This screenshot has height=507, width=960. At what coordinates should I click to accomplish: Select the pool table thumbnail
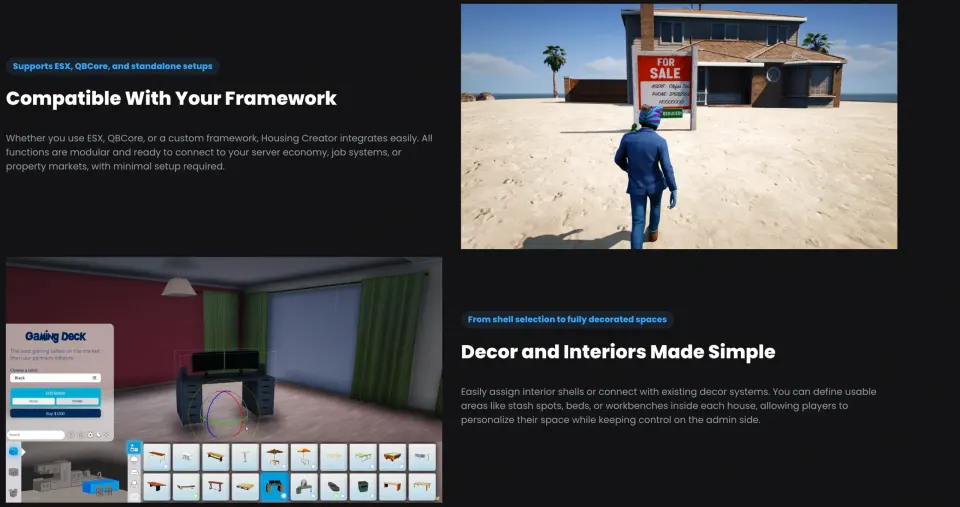[392, 457]
